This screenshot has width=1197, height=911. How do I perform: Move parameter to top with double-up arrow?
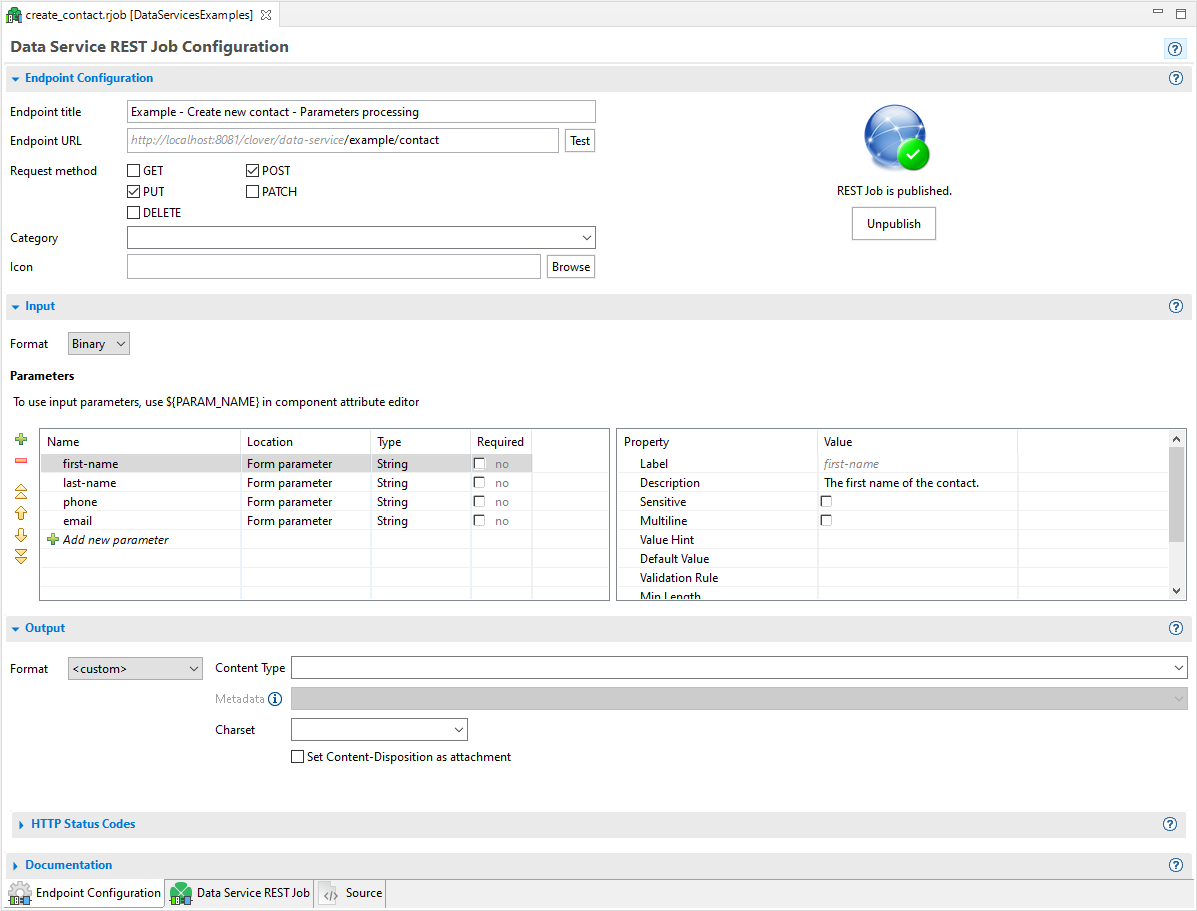(x=21, y=492)
